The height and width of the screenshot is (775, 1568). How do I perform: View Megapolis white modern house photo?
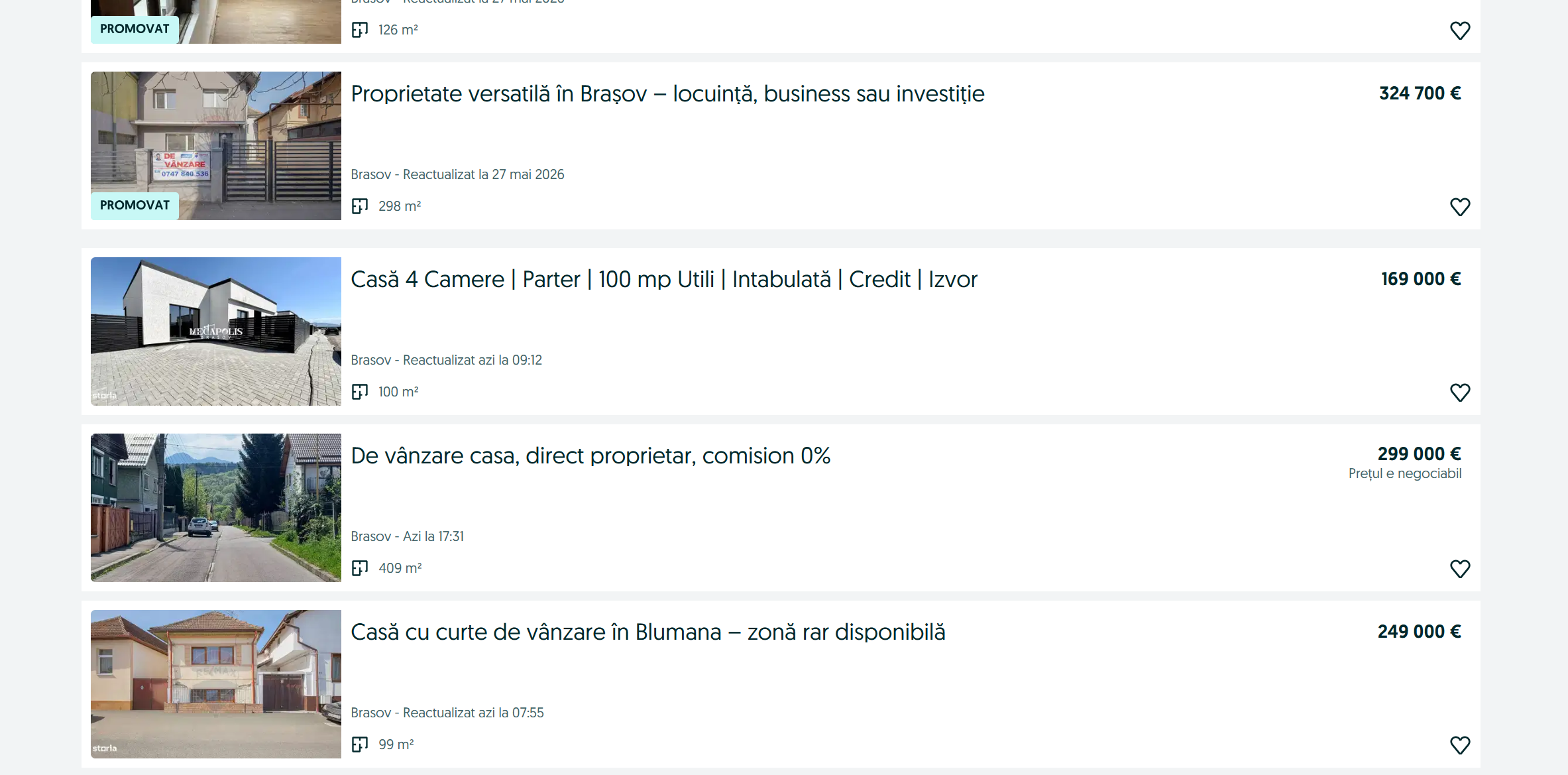pyautogui.click(x=216, y=331)
